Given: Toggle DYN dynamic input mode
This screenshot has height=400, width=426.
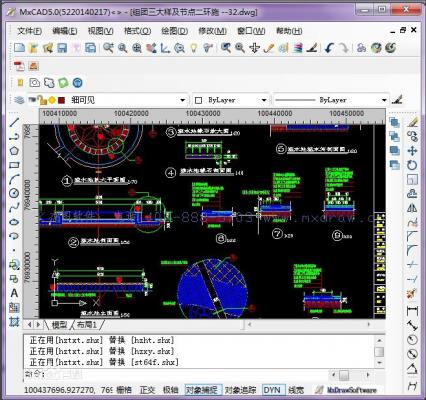Looking at the screenshot, I should (x=272, y=390).
